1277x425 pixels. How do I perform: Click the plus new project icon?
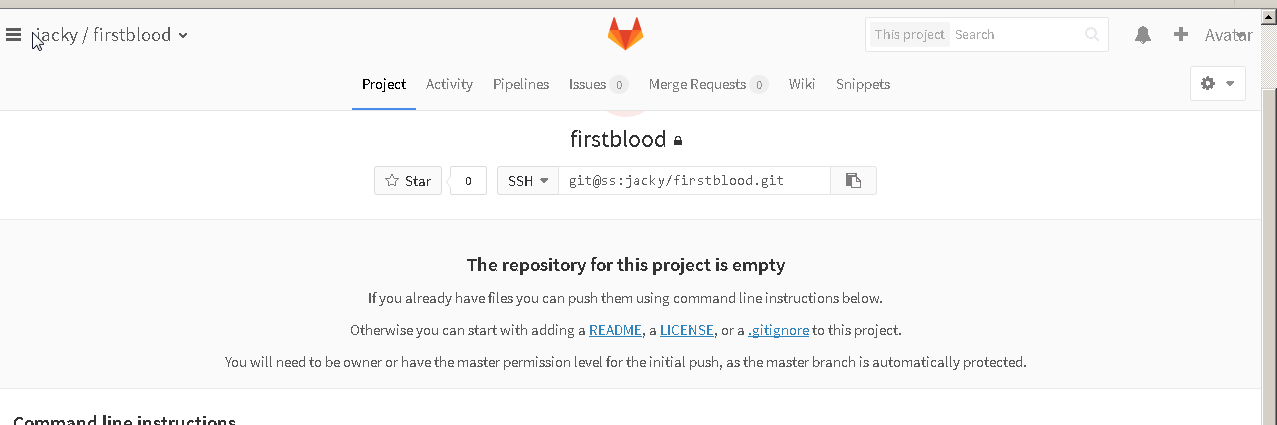coord(1181,34)
